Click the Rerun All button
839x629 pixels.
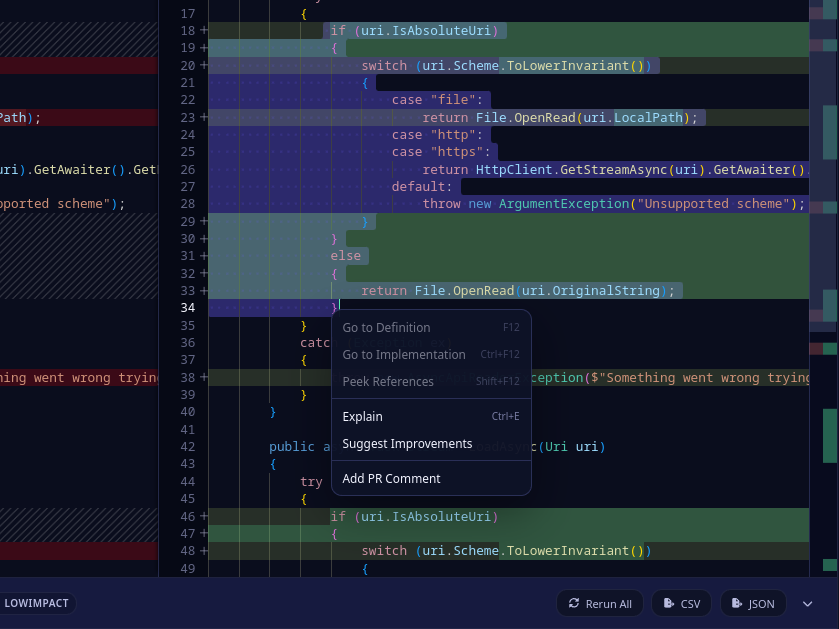click(x=600, y=603)
